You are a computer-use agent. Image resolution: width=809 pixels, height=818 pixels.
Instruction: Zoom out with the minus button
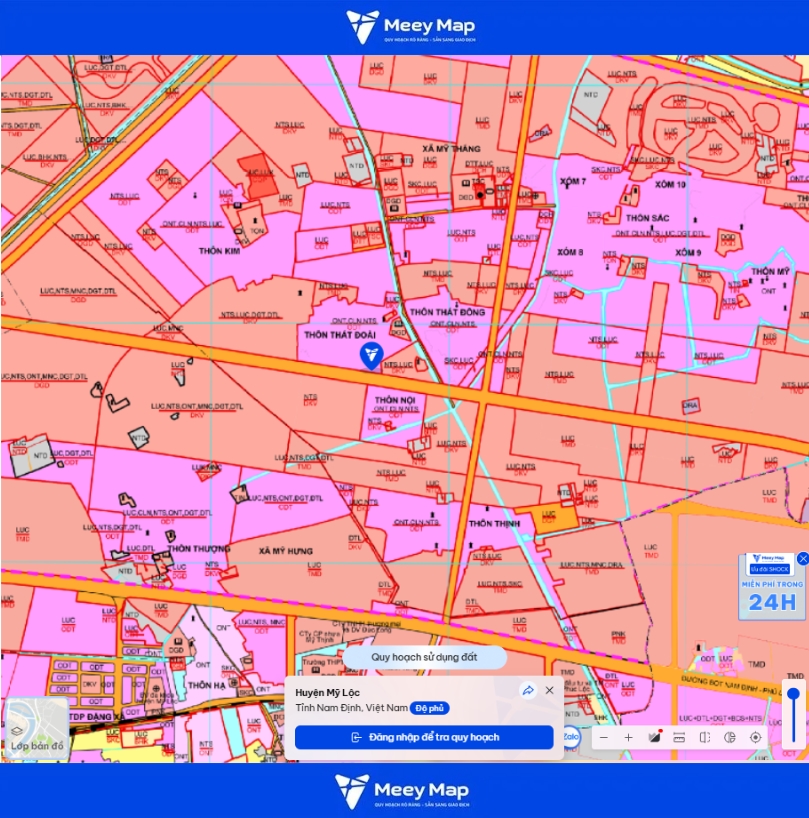tap(604, 737)
